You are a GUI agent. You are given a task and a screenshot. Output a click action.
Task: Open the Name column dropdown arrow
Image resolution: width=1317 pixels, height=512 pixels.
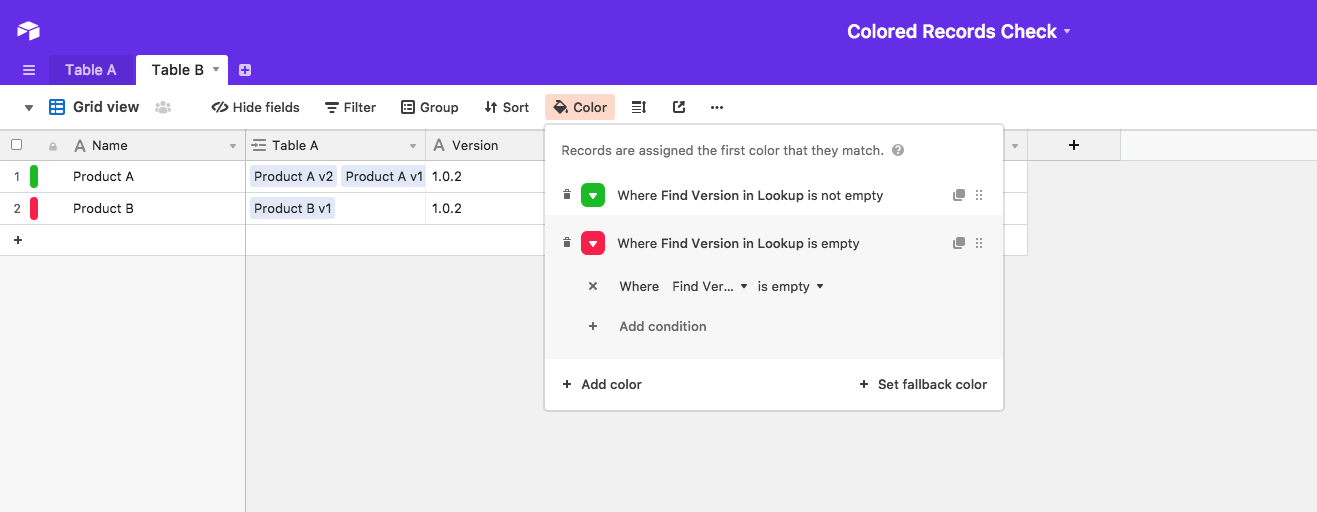point(233,146)
